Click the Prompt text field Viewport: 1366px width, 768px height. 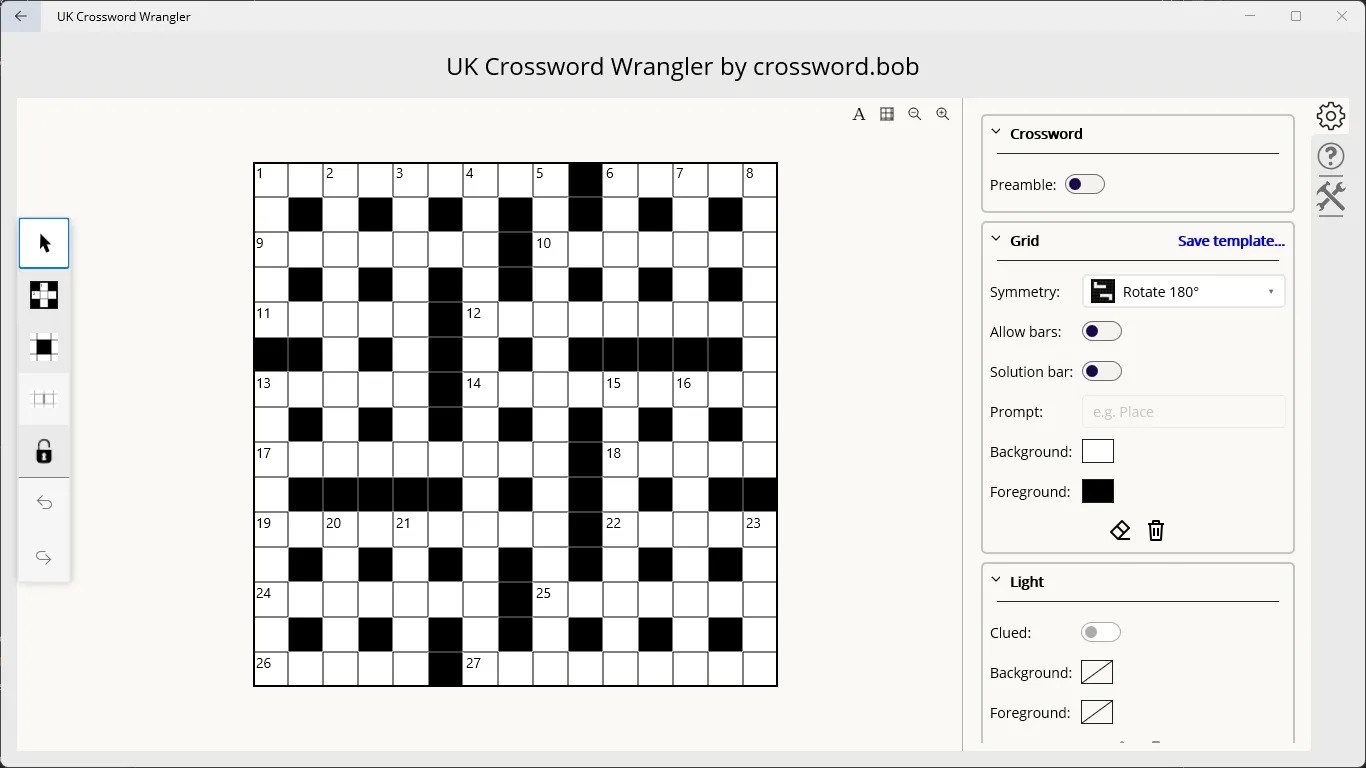(1184, 412)
